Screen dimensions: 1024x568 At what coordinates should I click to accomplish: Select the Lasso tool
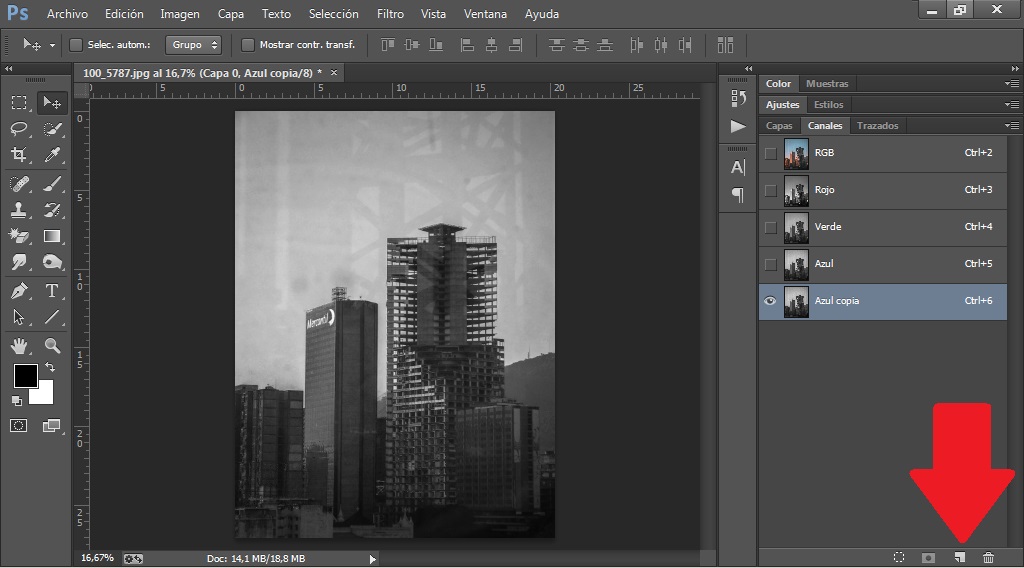pos(19,129)
